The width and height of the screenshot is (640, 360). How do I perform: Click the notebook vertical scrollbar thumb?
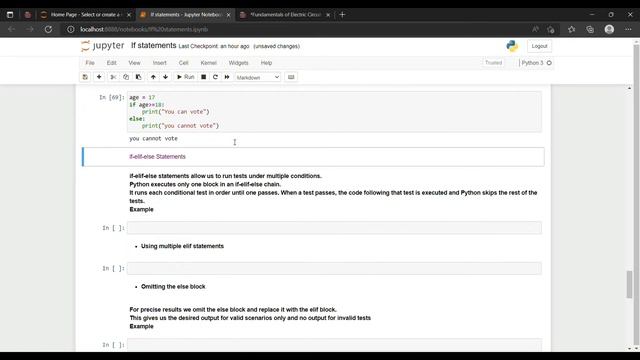[x=629, y=284]
